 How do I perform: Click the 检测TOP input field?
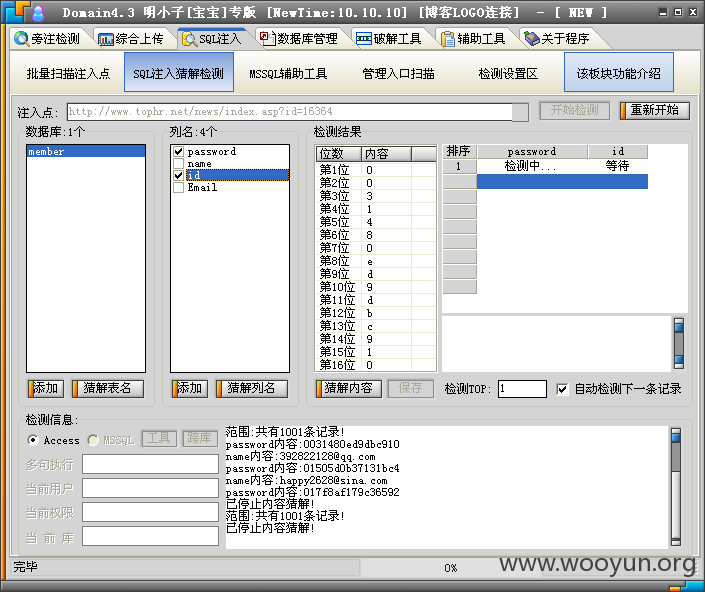click(522, 389)
